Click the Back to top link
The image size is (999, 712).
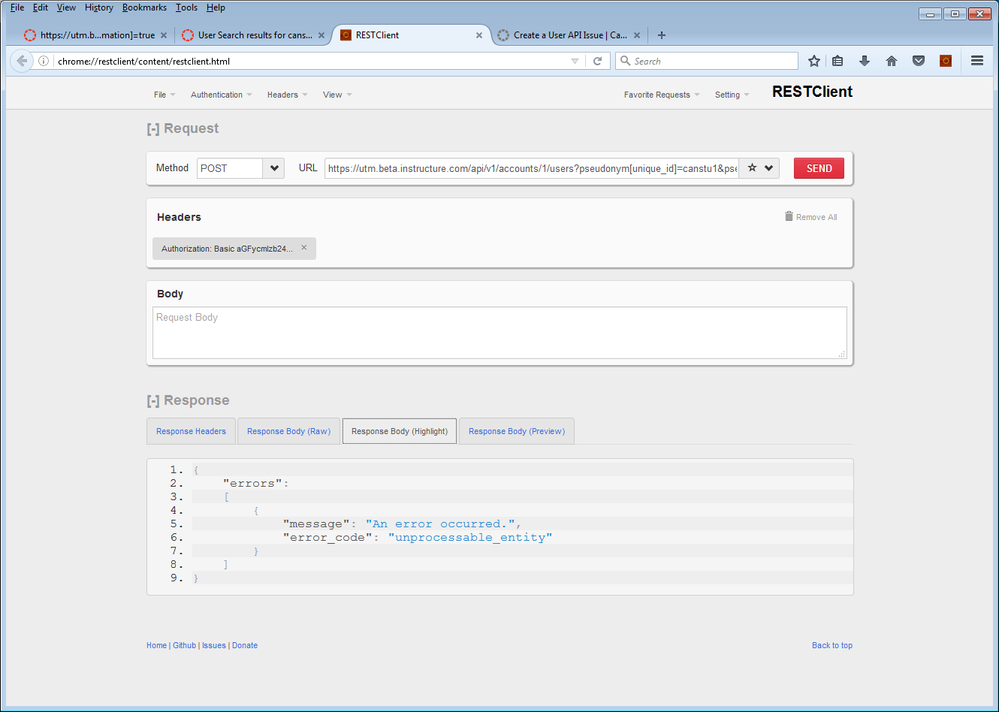pyautogui.click(x=832, y=645)
